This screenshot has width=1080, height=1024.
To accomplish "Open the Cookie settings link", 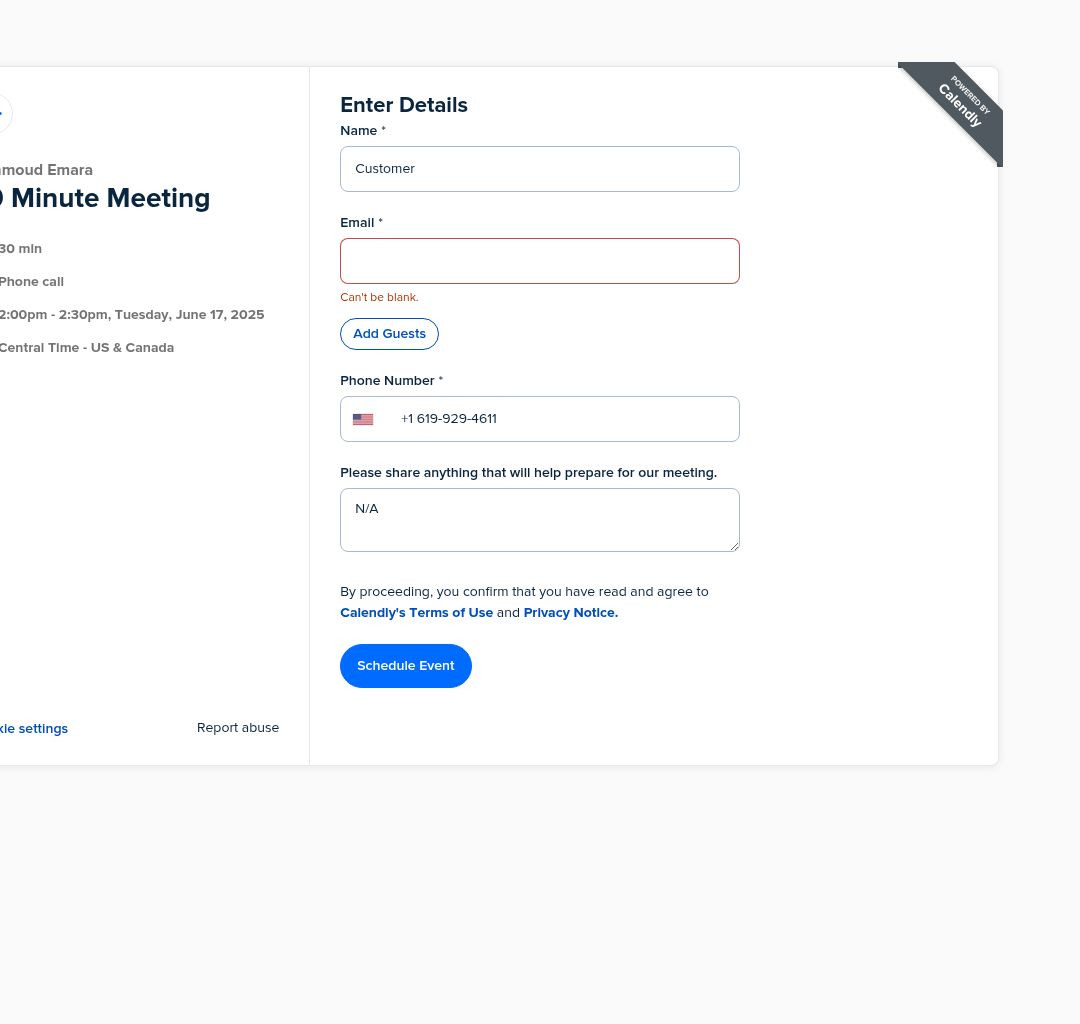I will (34, 729).
